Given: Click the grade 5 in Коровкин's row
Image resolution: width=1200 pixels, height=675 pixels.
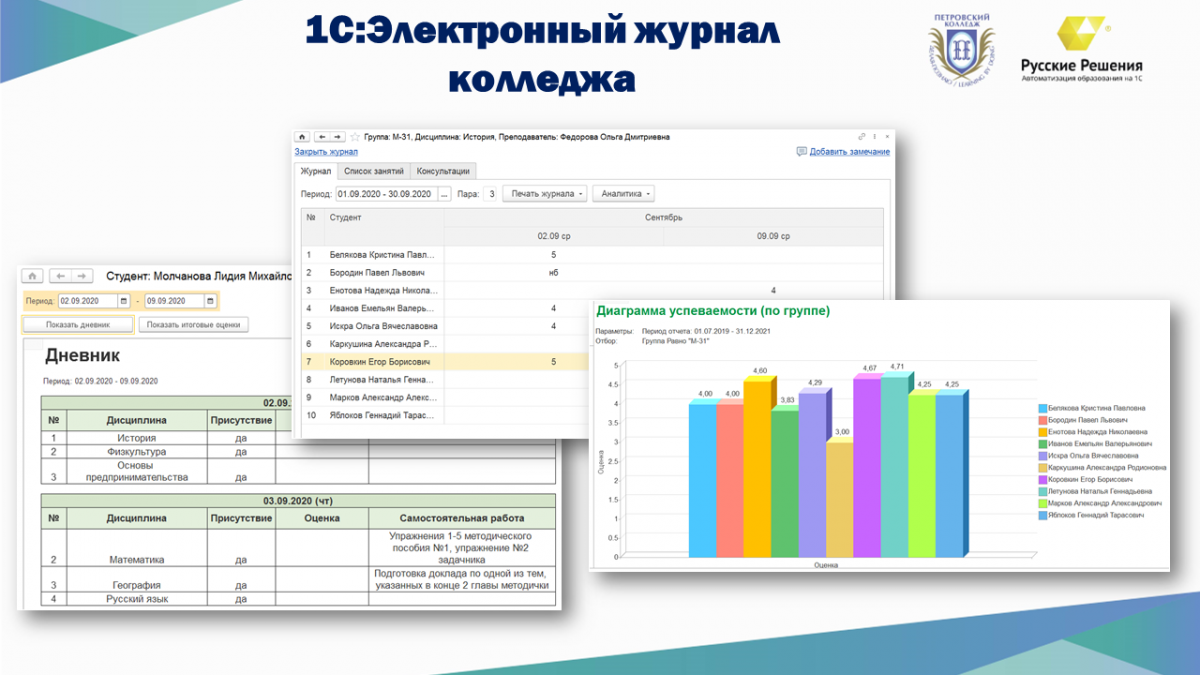Looking at the screenshot, I should [554, 362].
